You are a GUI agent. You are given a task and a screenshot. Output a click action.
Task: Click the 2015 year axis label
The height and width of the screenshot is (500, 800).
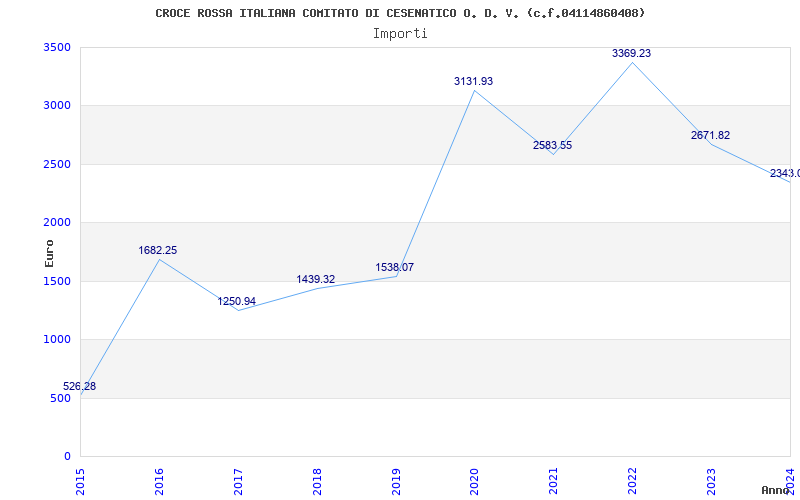pyautogui.click(x=80, y=482)
